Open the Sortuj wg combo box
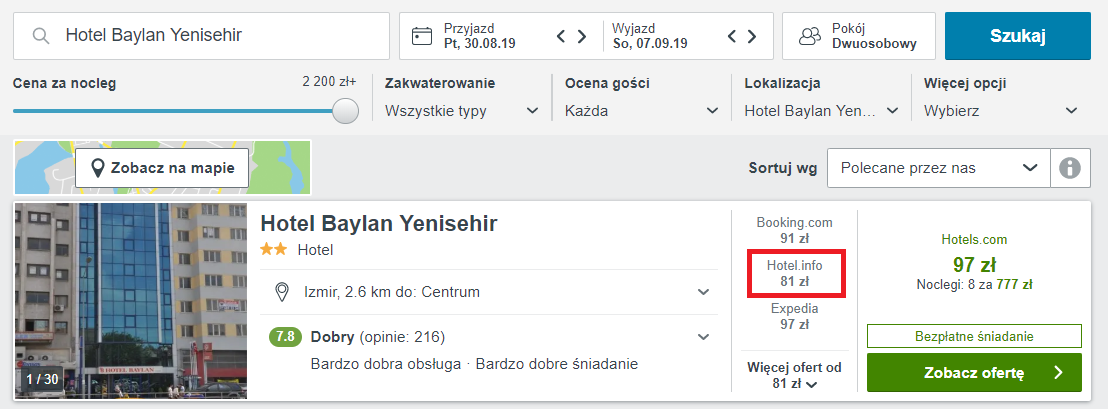The height and width of the screenshot is (409, 1108). 938,168
